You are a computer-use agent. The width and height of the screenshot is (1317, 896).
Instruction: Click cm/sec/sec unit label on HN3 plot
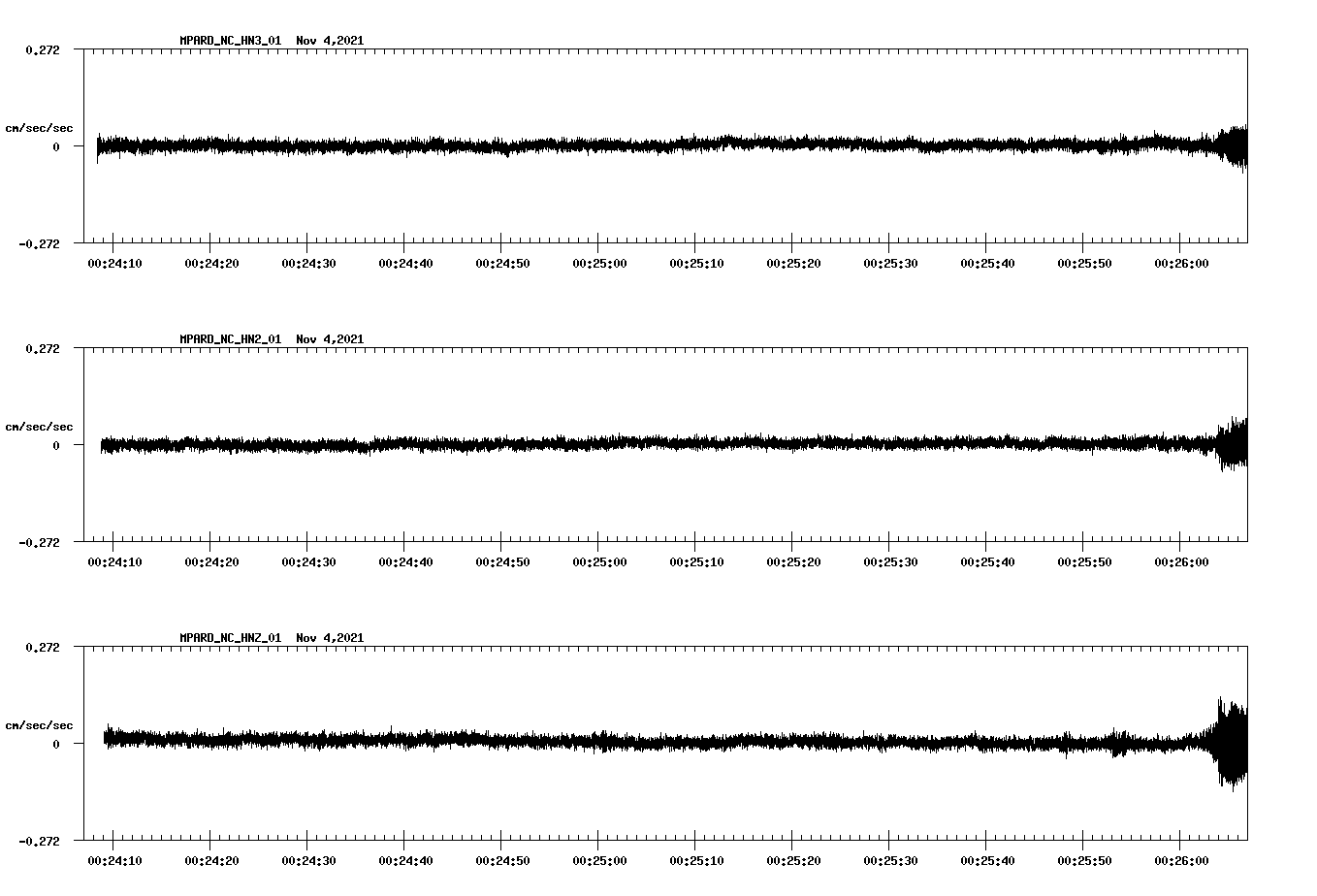[39, 128]
